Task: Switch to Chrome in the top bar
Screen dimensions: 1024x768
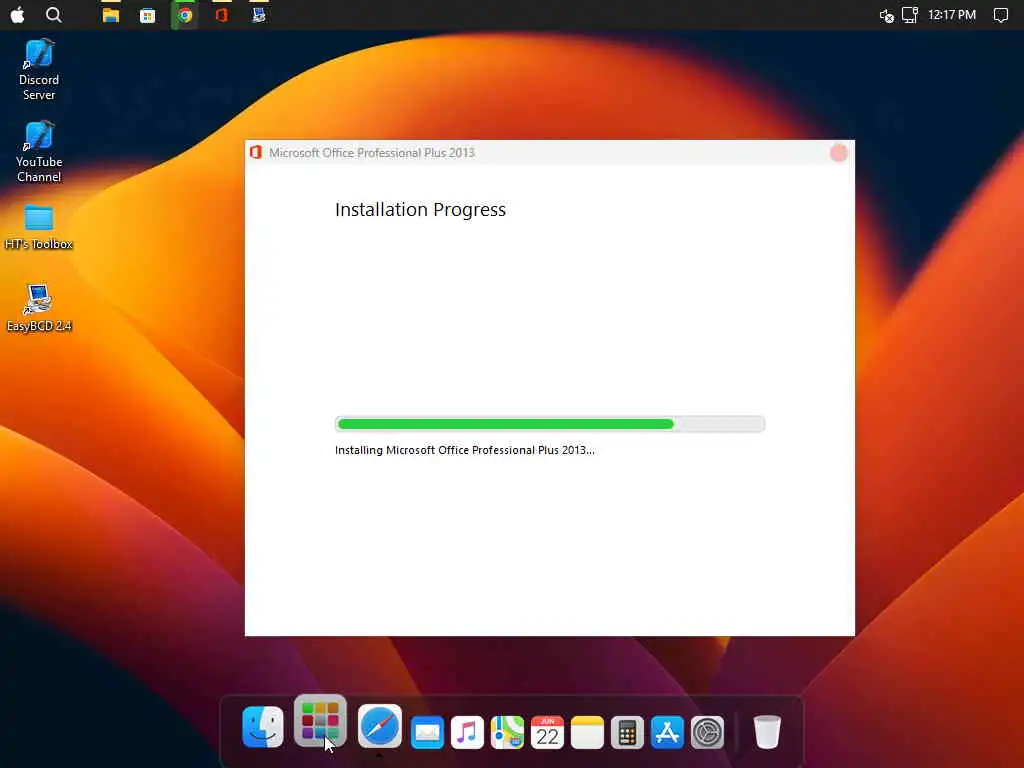Action: (185, 15)
